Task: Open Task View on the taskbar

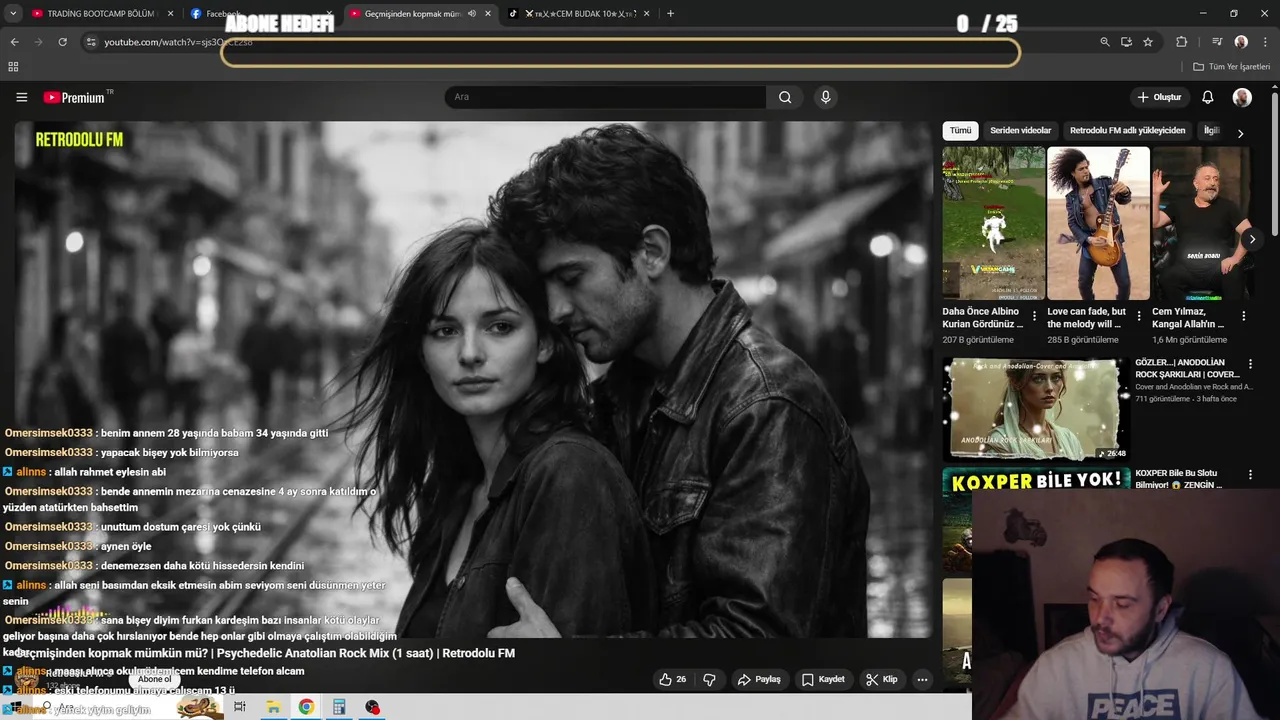Action: 239,707
